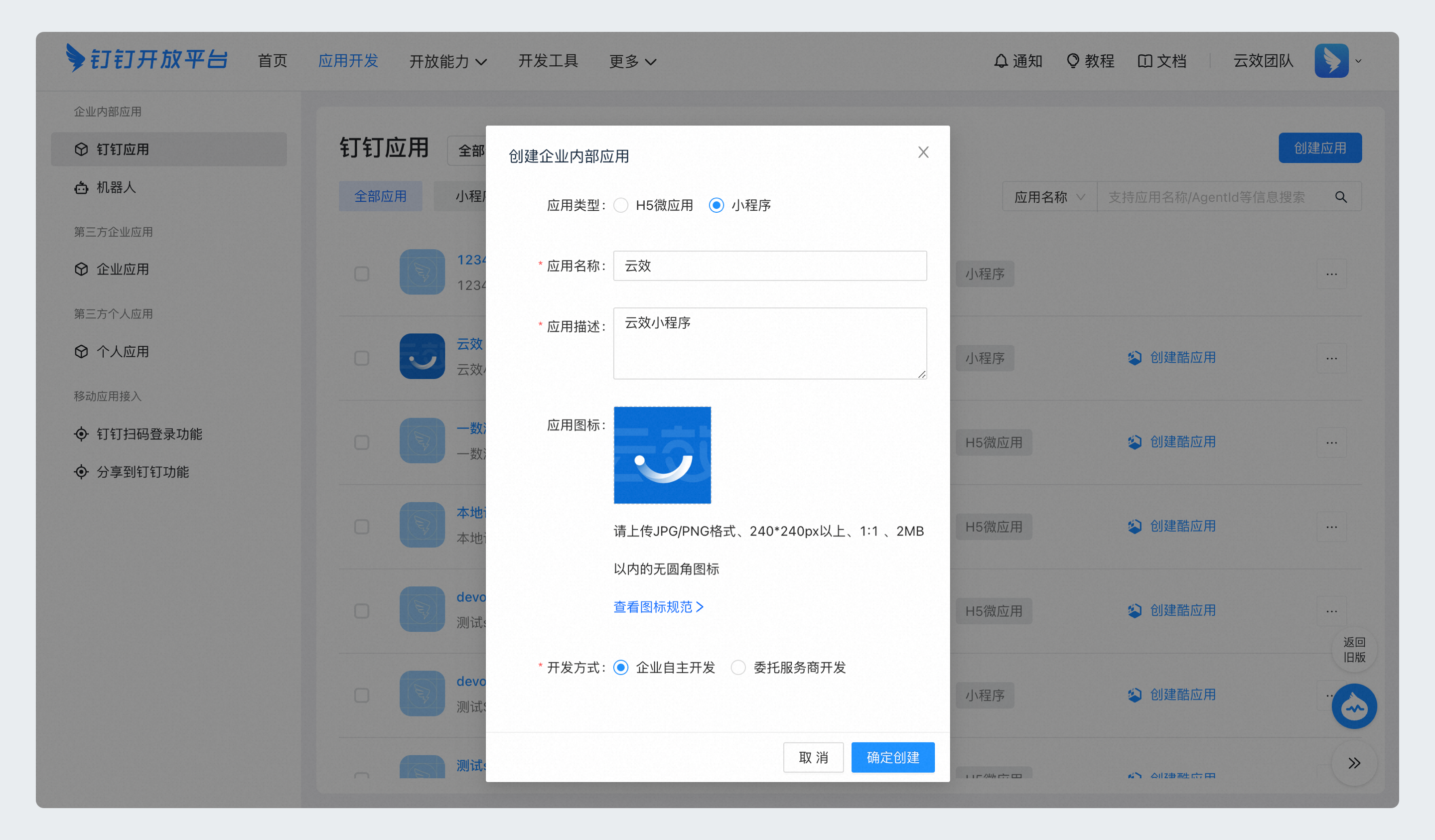
Task: Open 开发工具 in top navigation
Action: click(x=548, y=61)
